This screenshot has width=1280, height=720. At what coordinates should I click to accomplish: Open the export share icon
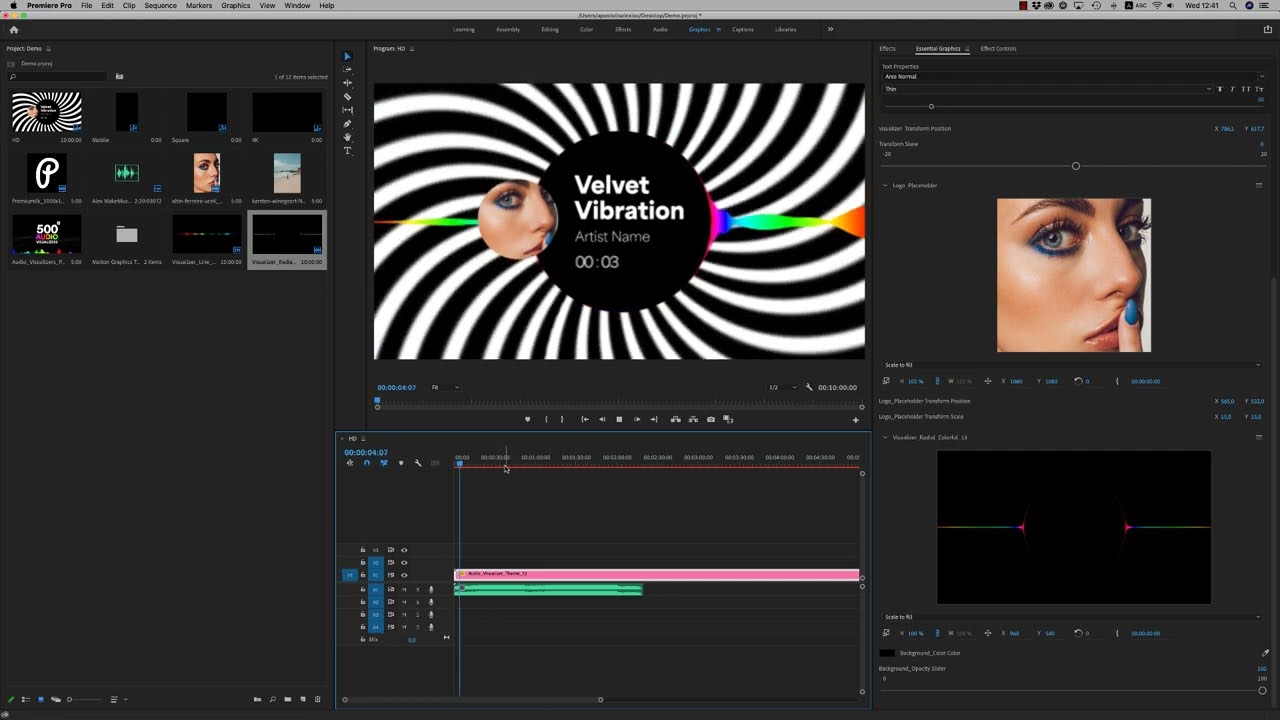[1268, 29]
